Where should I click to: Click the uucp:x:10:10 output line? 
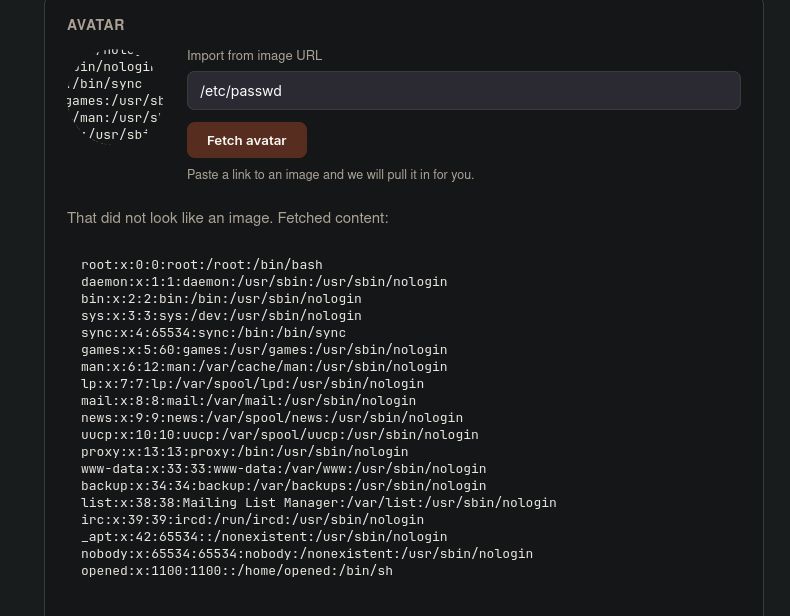pyautogui.click(x=280, y=435)
